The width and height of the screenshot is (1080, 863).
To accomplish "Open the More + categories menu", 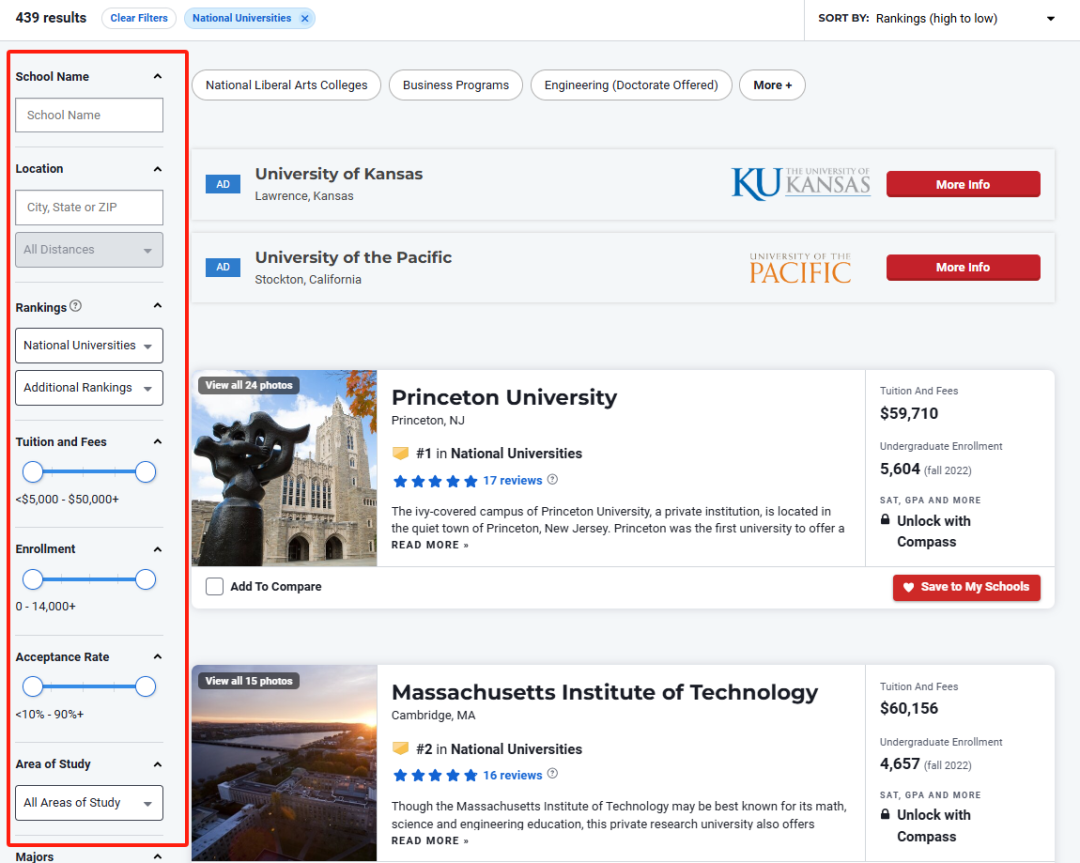I will 772,85.
